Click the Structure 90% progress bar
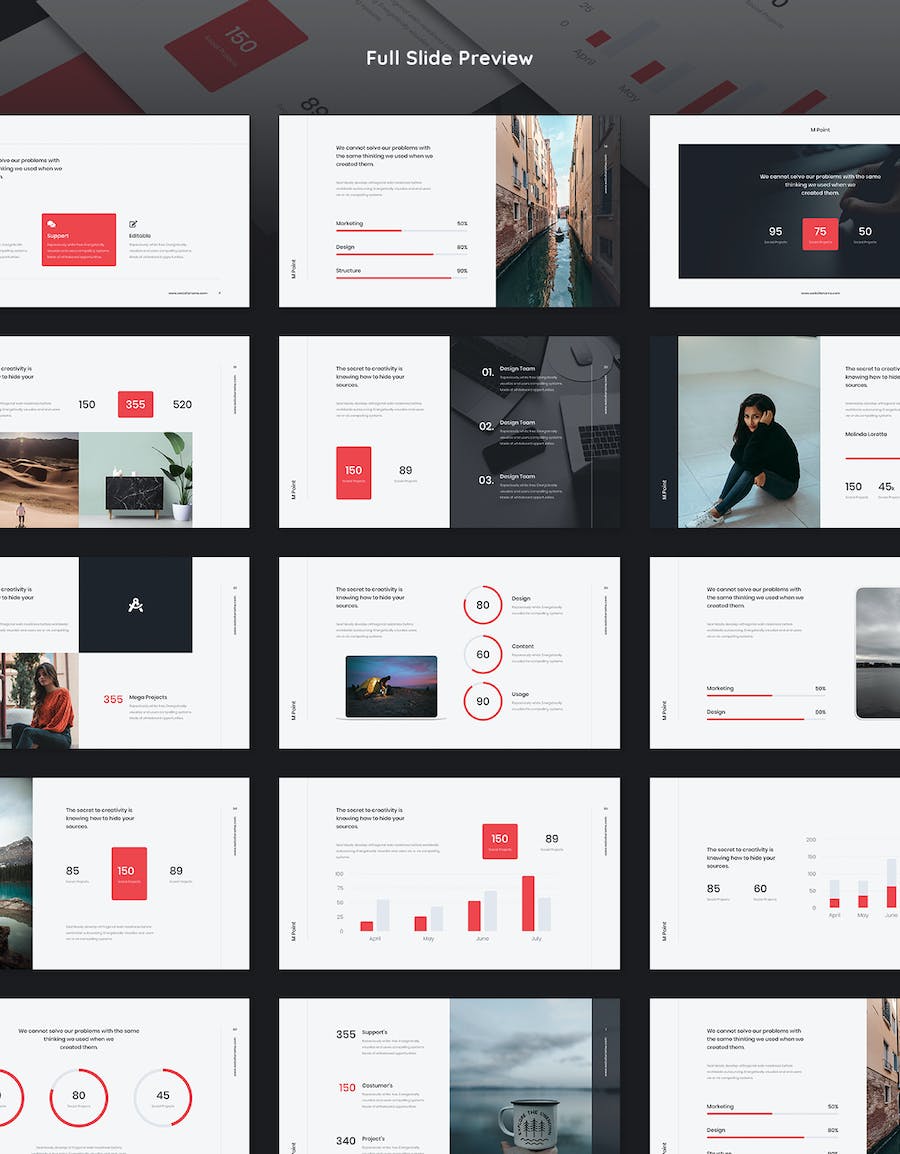The height and width of the screenshot is (1154, 900). [402, 277]
